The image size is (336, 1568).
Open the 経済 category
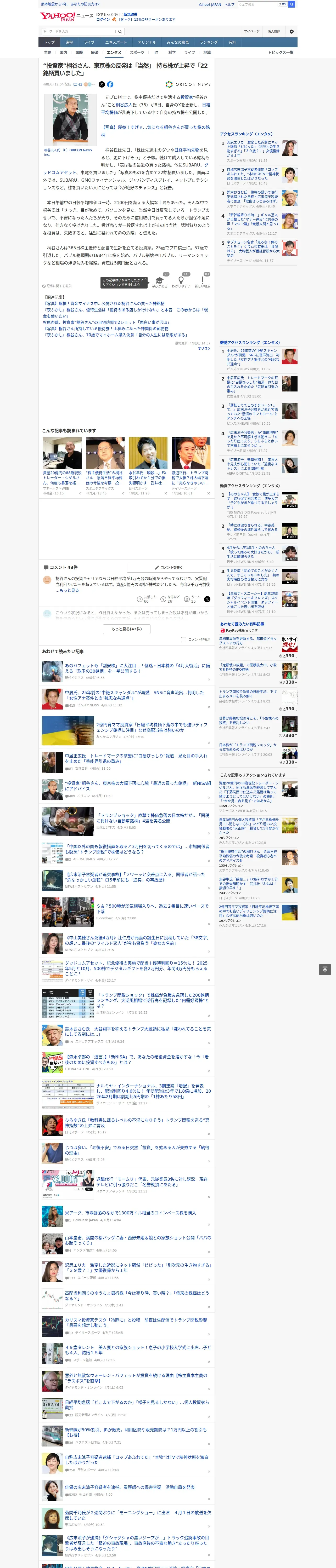[x=94, y=52]
